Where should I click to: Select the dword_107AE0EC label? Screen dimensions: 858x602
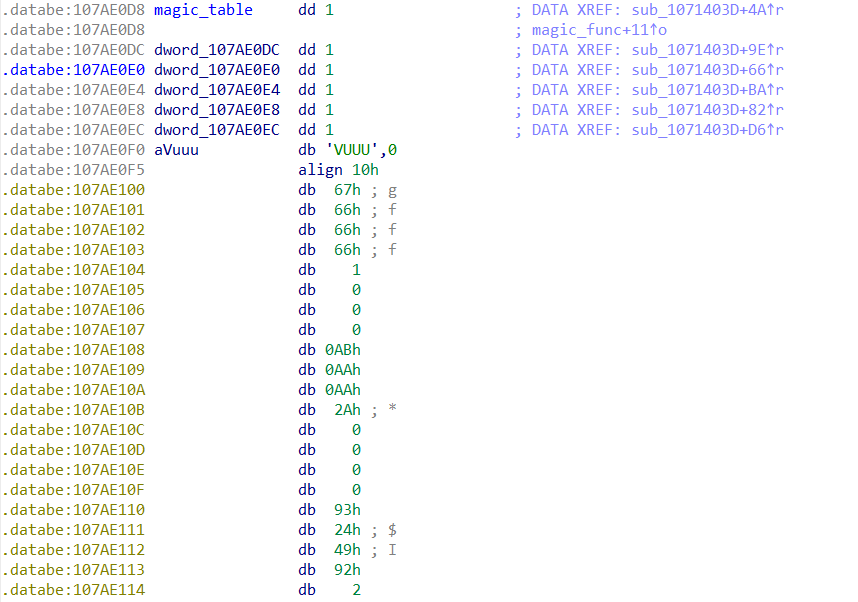216,130
